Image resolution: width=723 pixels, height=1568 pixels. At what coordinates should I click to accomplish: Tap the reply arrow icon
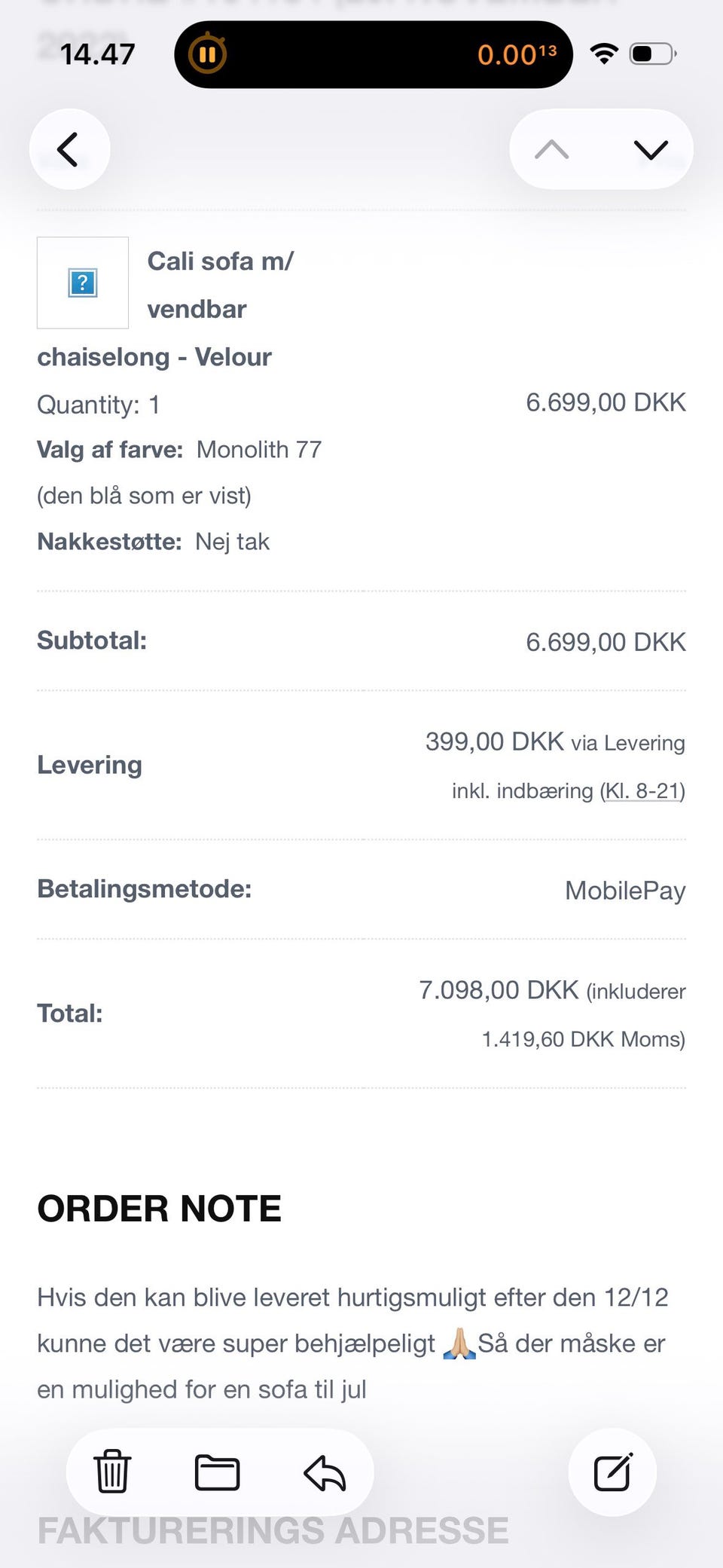tap(325, 1473)
